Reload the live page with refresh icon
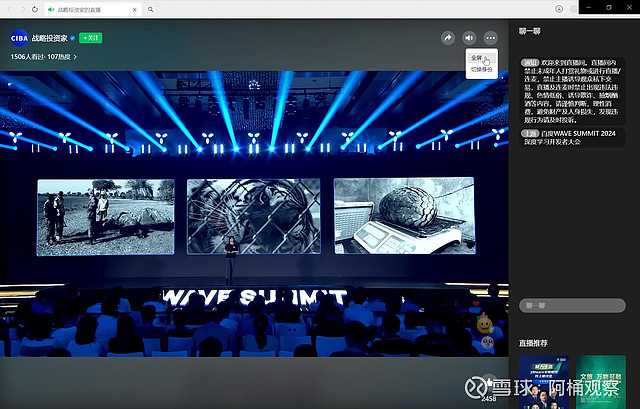 click(x=35, y=9)
